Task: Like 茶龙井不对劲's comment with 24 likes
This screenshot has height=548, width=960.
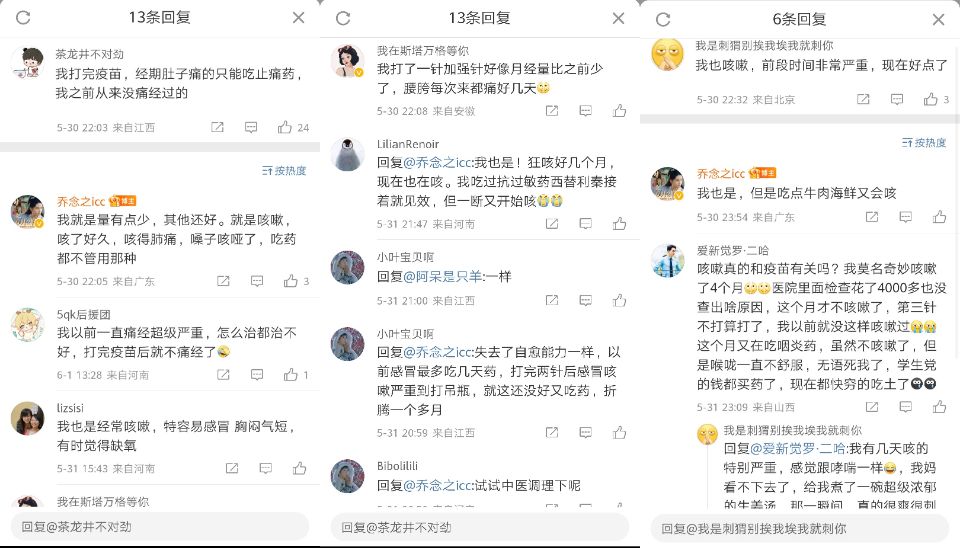Action: 285,127
